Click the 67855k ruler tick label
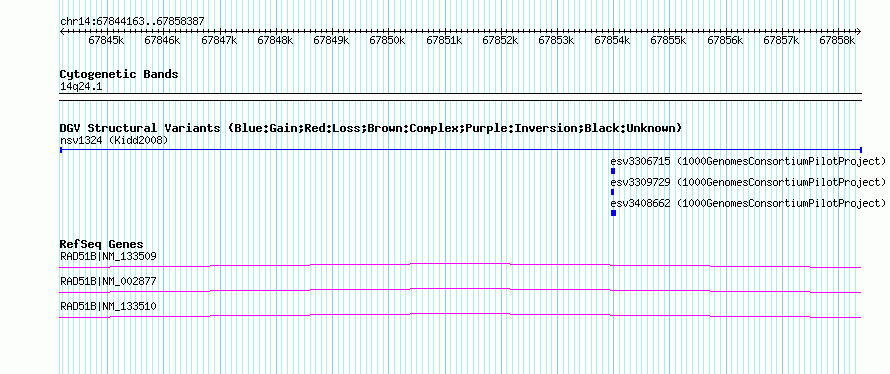This screenshot has width=890, height=374. (669, 40)
